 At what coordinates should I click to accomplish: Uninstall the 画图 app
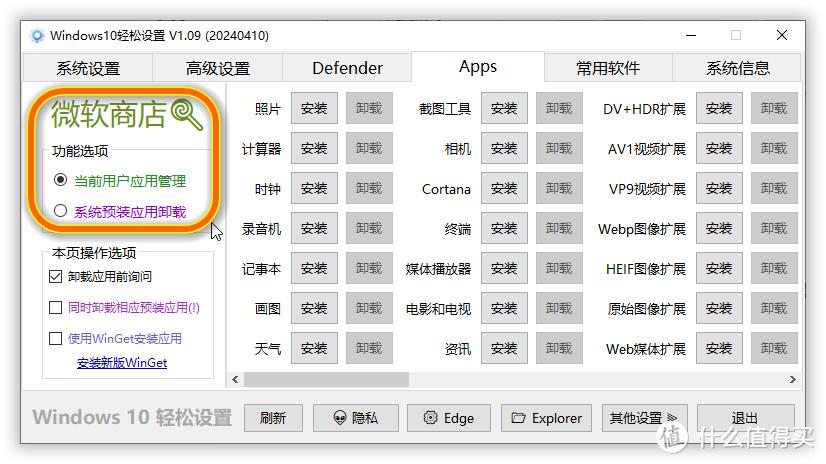click(x=369, y=309)
